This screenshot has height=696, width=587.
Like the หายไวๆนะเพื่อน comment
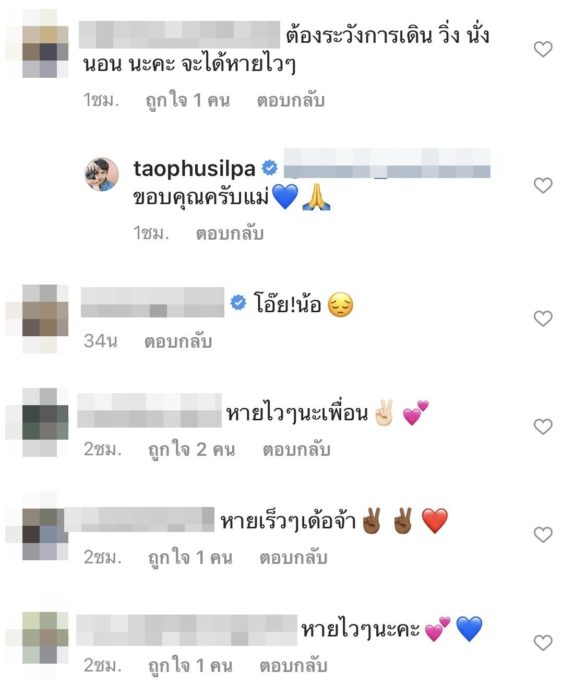[543, 427]
